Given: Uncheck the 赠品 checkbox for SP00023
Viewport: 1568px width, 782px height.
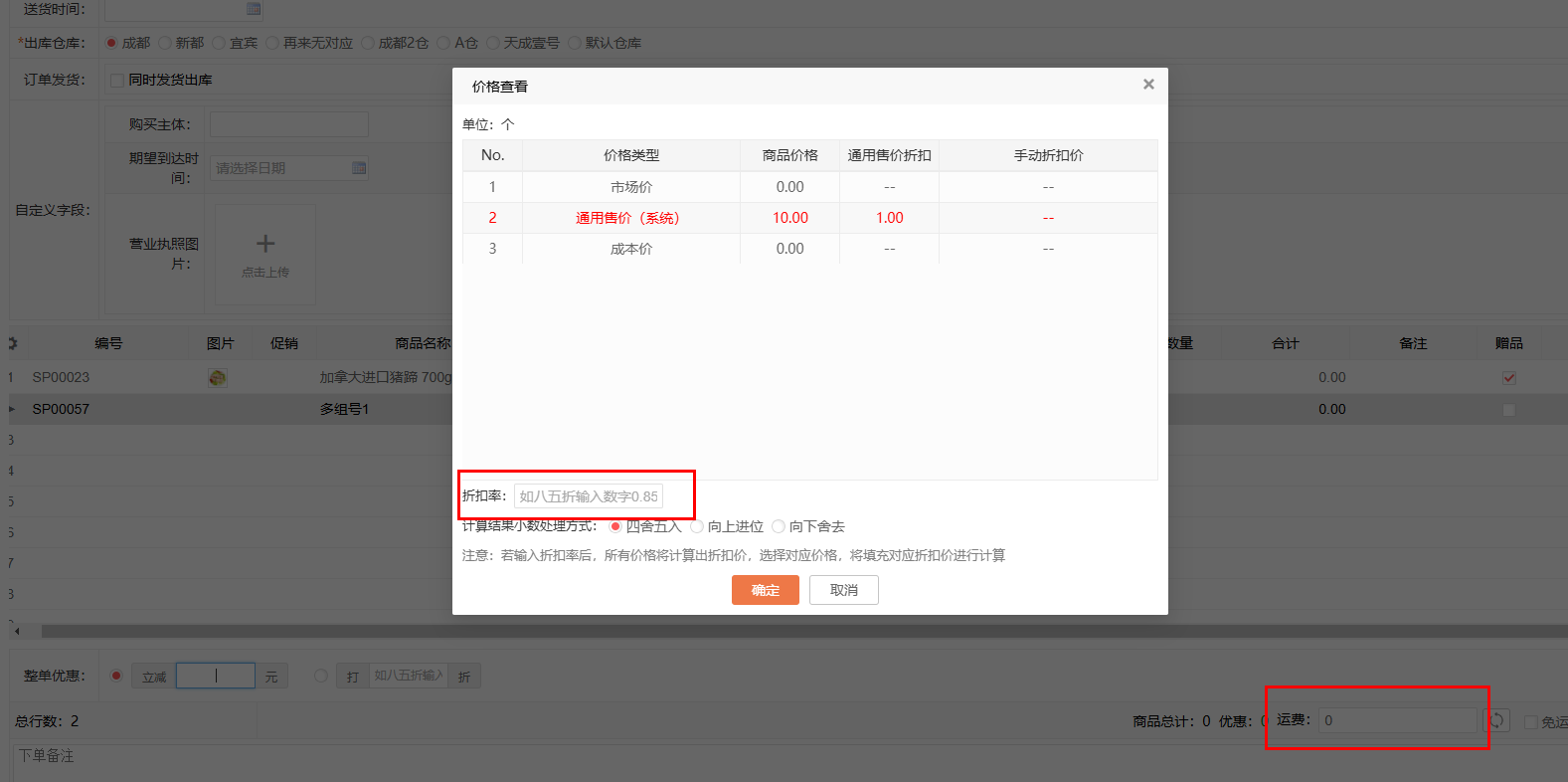Looking at the screenshot, I should [x=1508, y=378].
